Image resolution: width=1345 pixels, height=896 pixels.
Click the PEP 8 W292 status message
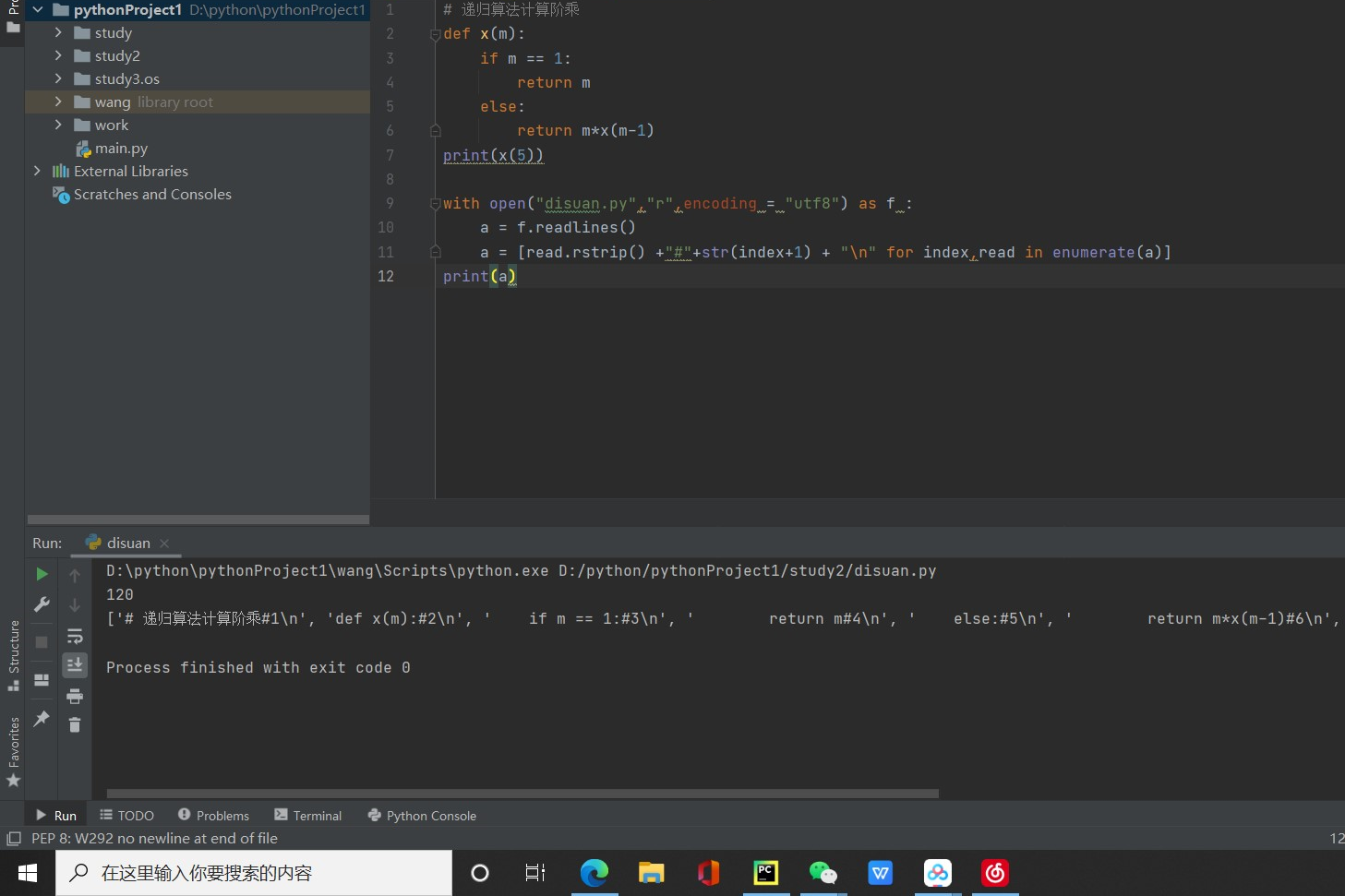point(154,839)
